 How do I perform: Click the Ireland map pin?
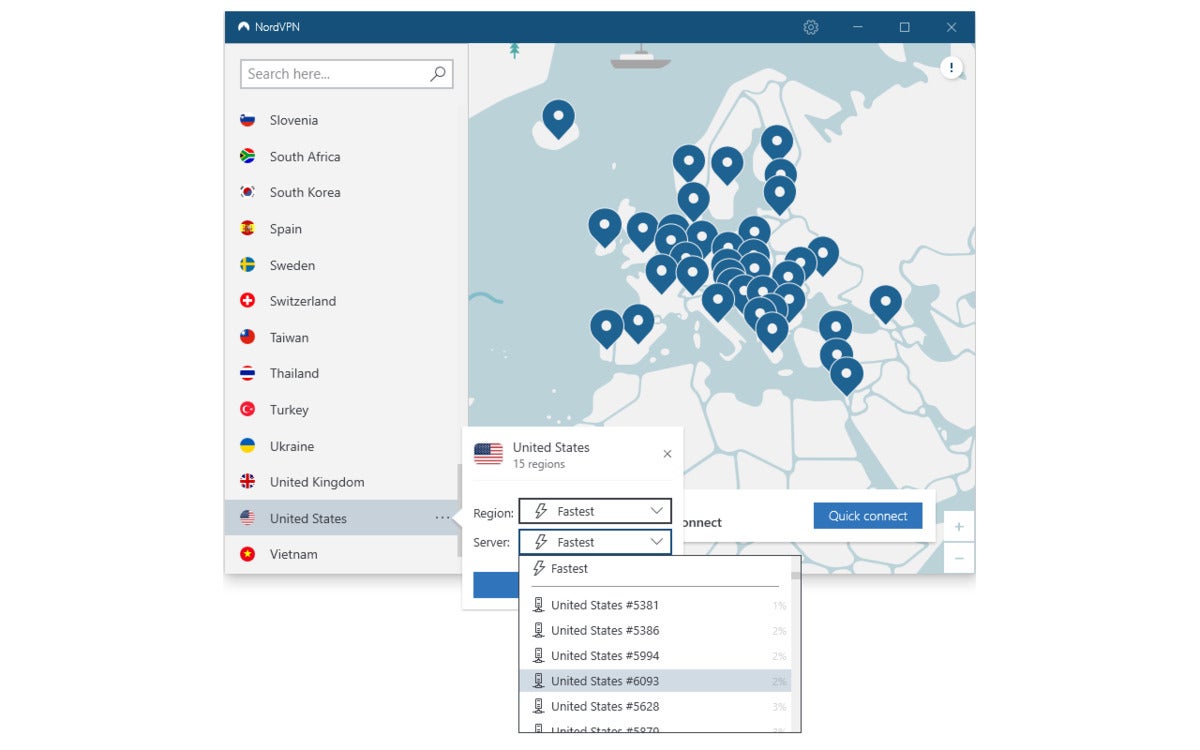tap(604, 227)
